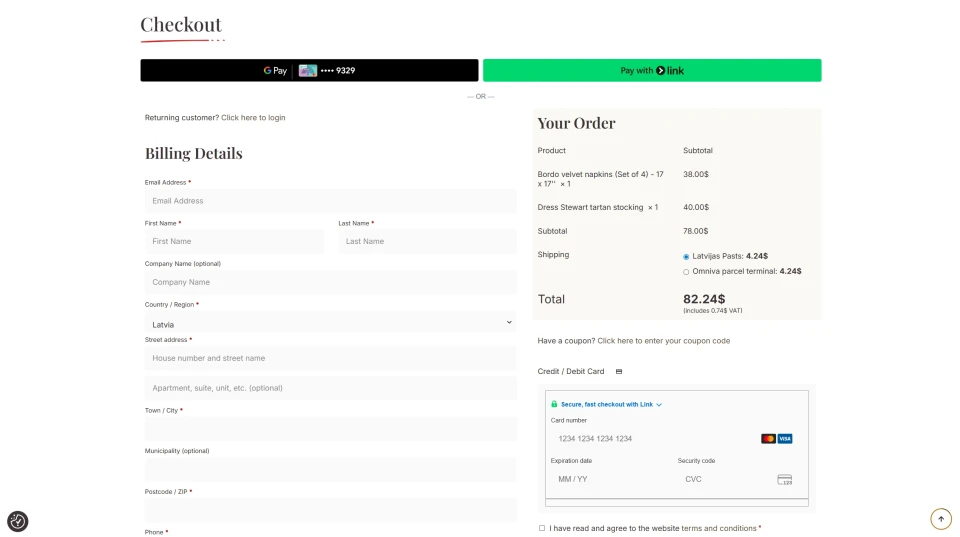Open the terms and conditions link
The image size is (960, 537).
tap(719, 528)
